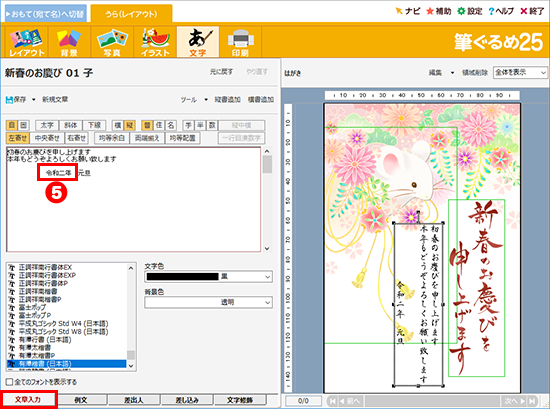Toggle 斜体 italic formatting
The height and width of the screenshot is (409, 550).
pos(71,125)
